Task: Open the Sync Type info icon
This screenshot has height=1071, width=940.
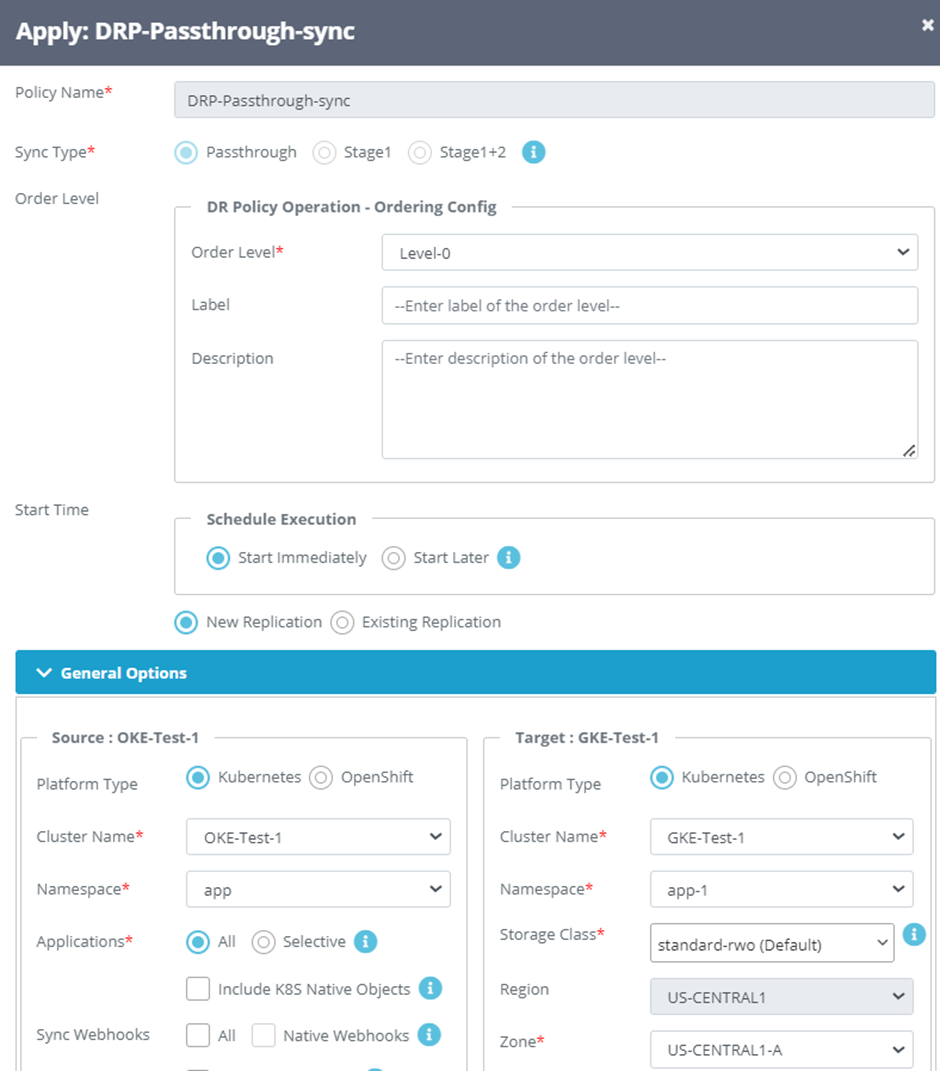Action: tap(534, 152)
